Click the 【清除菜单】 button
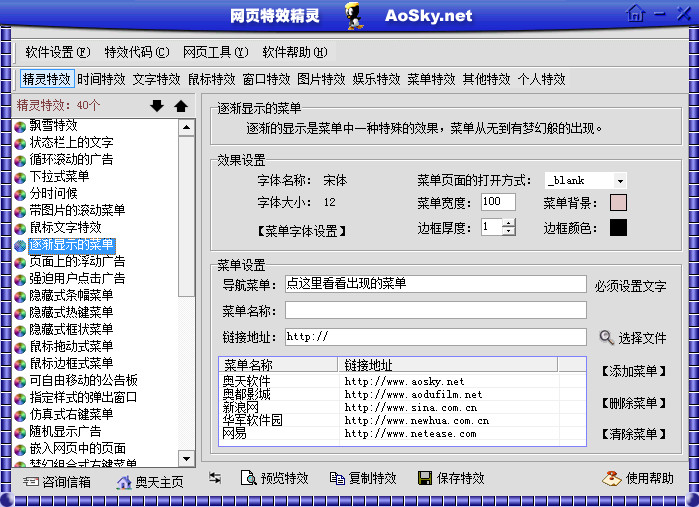The image size is (699, 507). pyautogui.click(x=633, y=433)
